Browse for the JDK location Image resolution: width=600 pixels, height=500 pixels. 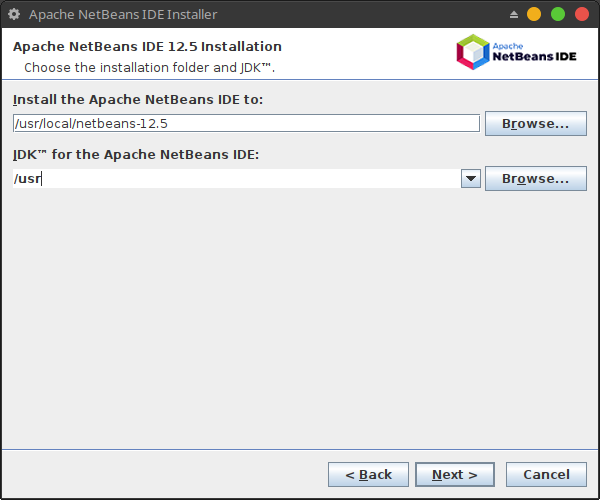click(536, 178)
